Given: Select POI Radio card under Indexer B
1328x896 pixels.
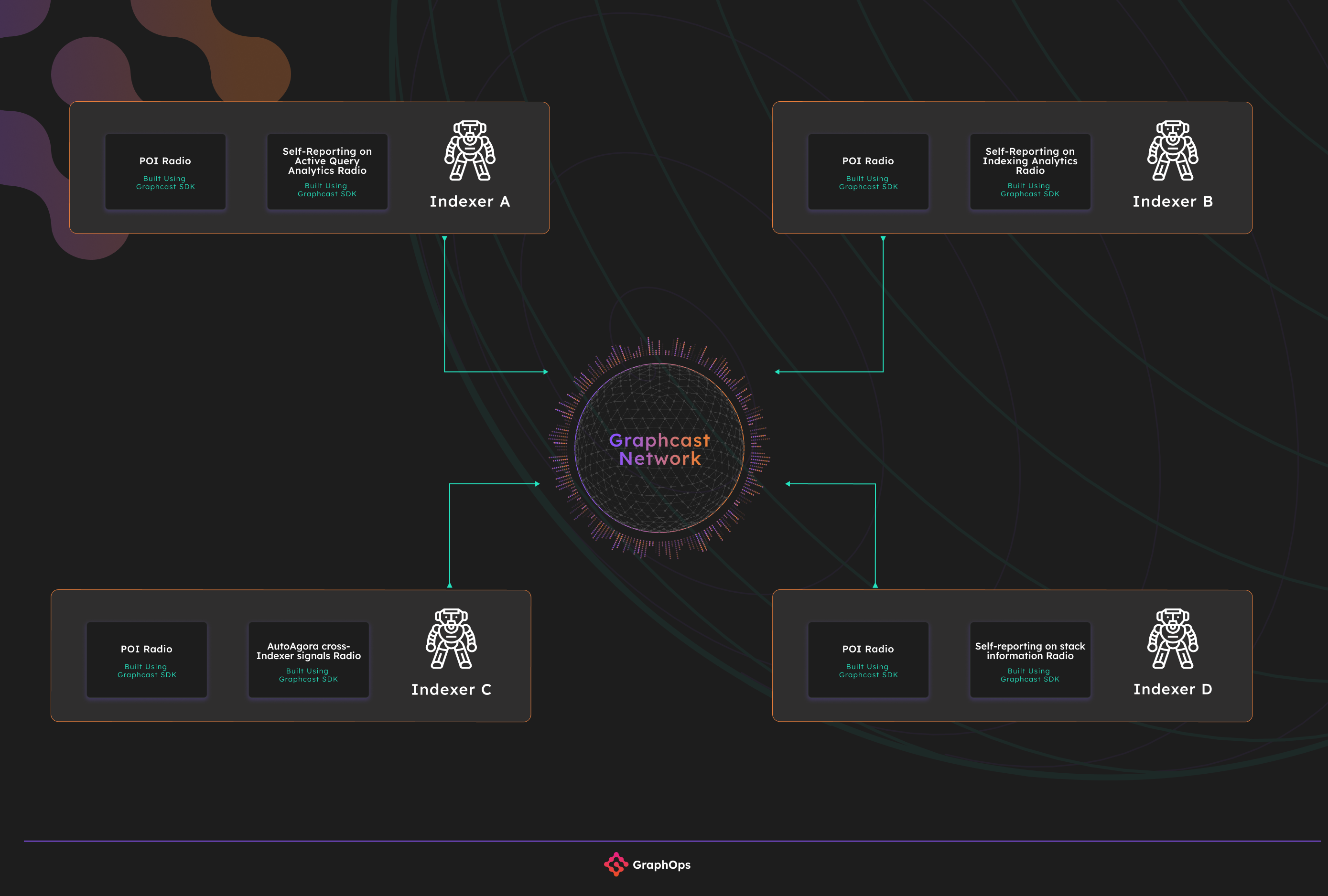Looking at the screenshot, I should pos(868,171).
